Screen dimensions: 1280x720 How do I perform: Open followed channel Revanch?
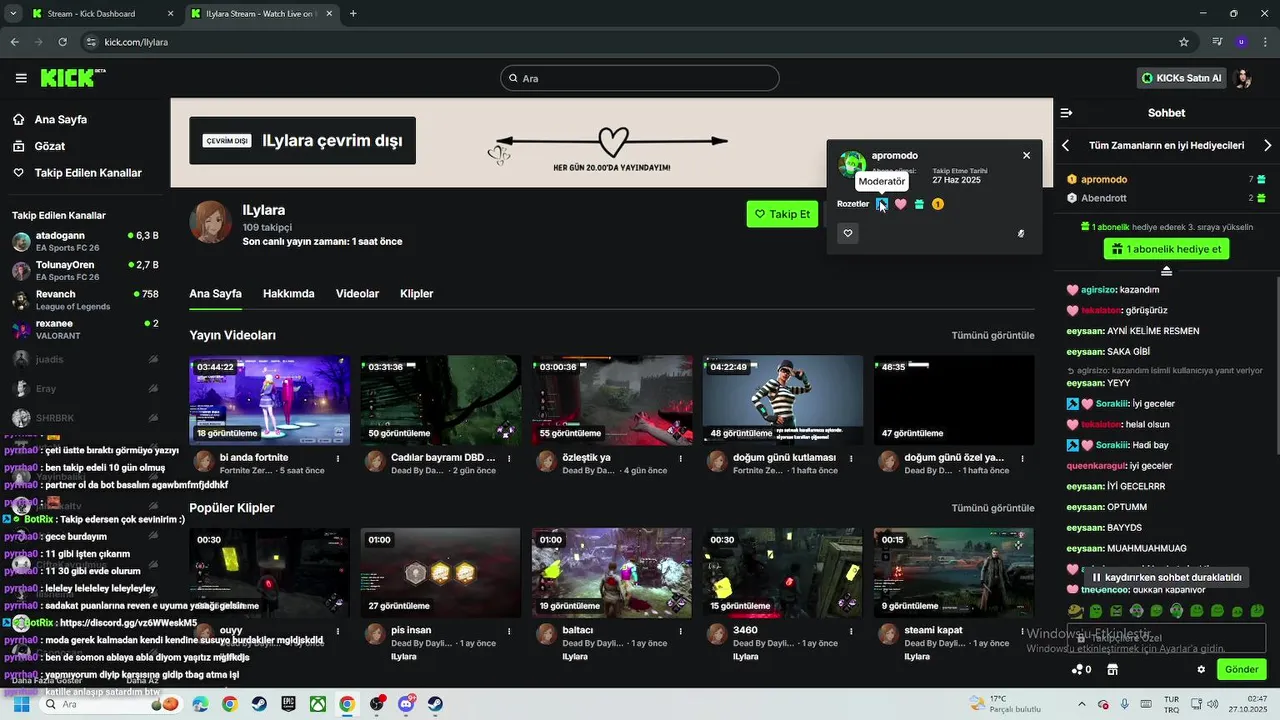pyautogui.click(x=85, y=300)
